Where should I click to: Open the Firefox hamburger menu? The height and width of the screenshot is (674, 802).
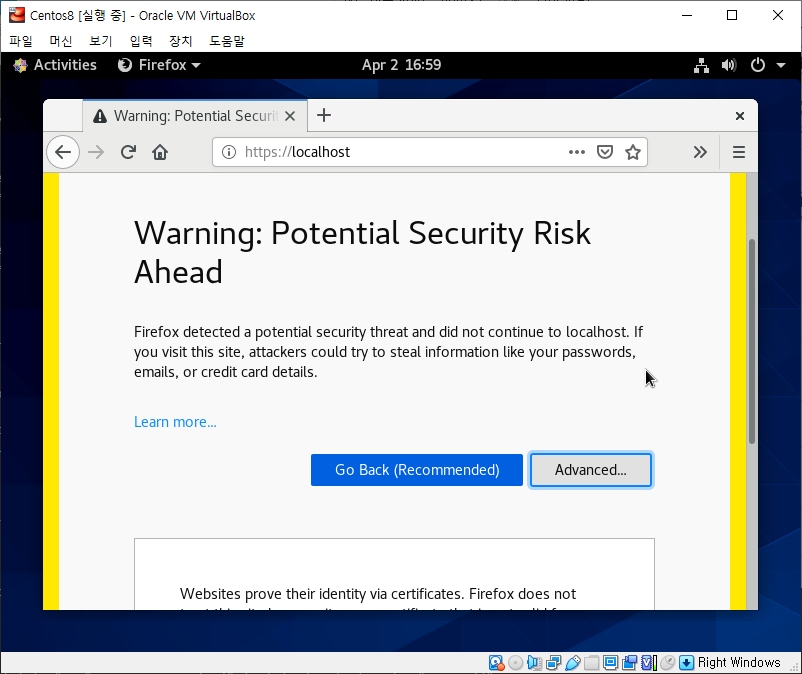tap(739, 152)
